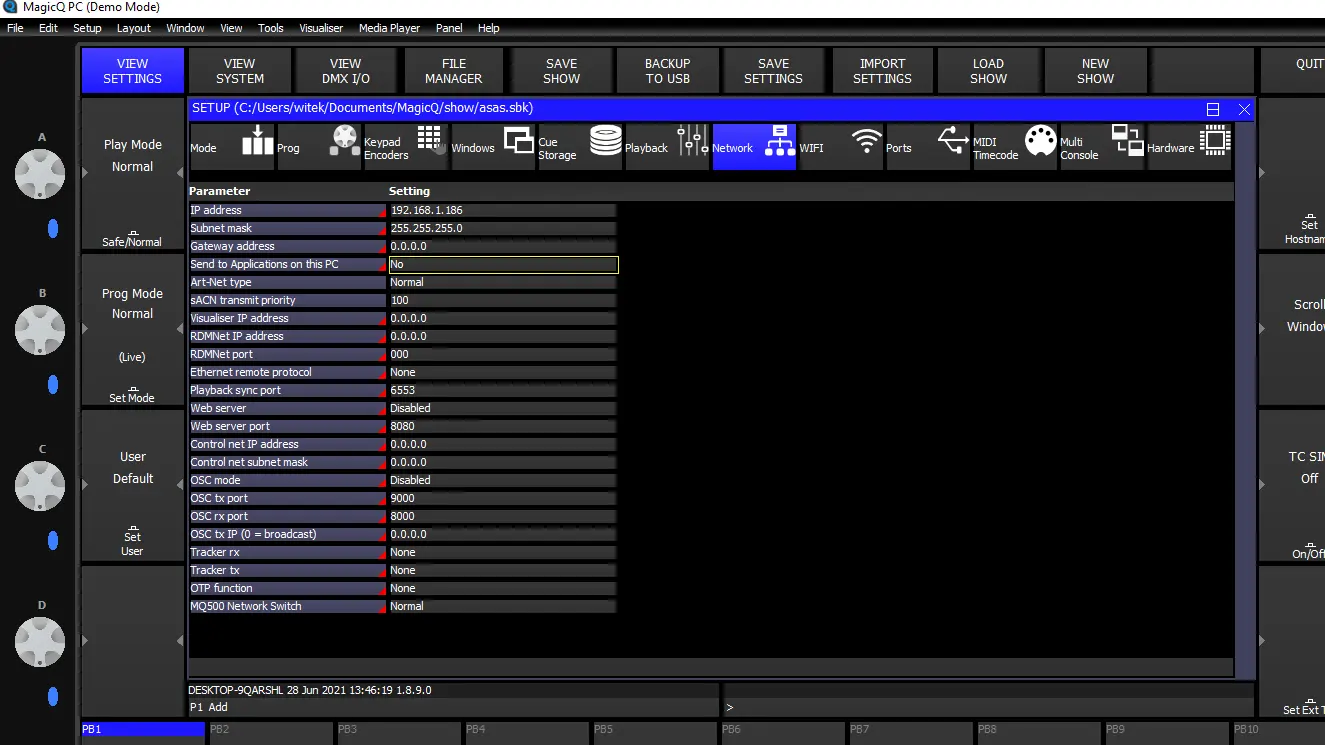Click the Prog Mode Set Mode button
Viewport: 1325px width, 745px height.
[132, 393]
